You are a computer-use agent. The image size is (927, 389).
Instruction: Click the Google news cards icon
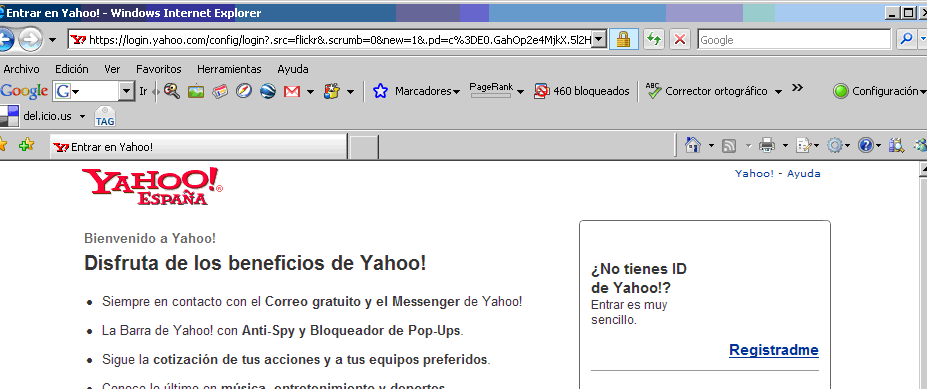(220, 92)
